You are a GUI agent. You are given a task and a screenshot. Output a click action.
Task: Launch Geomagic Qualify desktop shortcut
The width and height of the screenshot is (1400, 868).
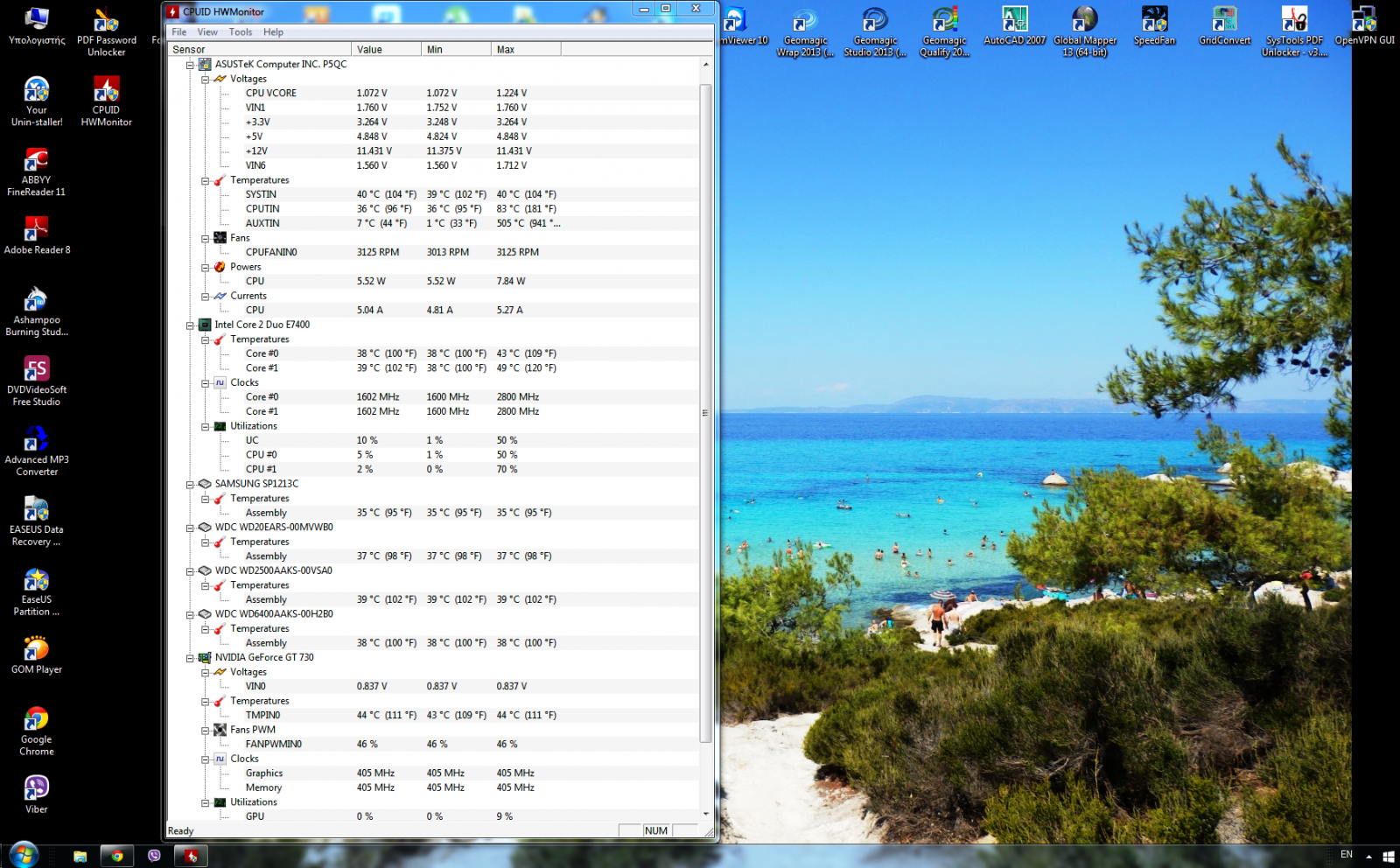point(945,32)
